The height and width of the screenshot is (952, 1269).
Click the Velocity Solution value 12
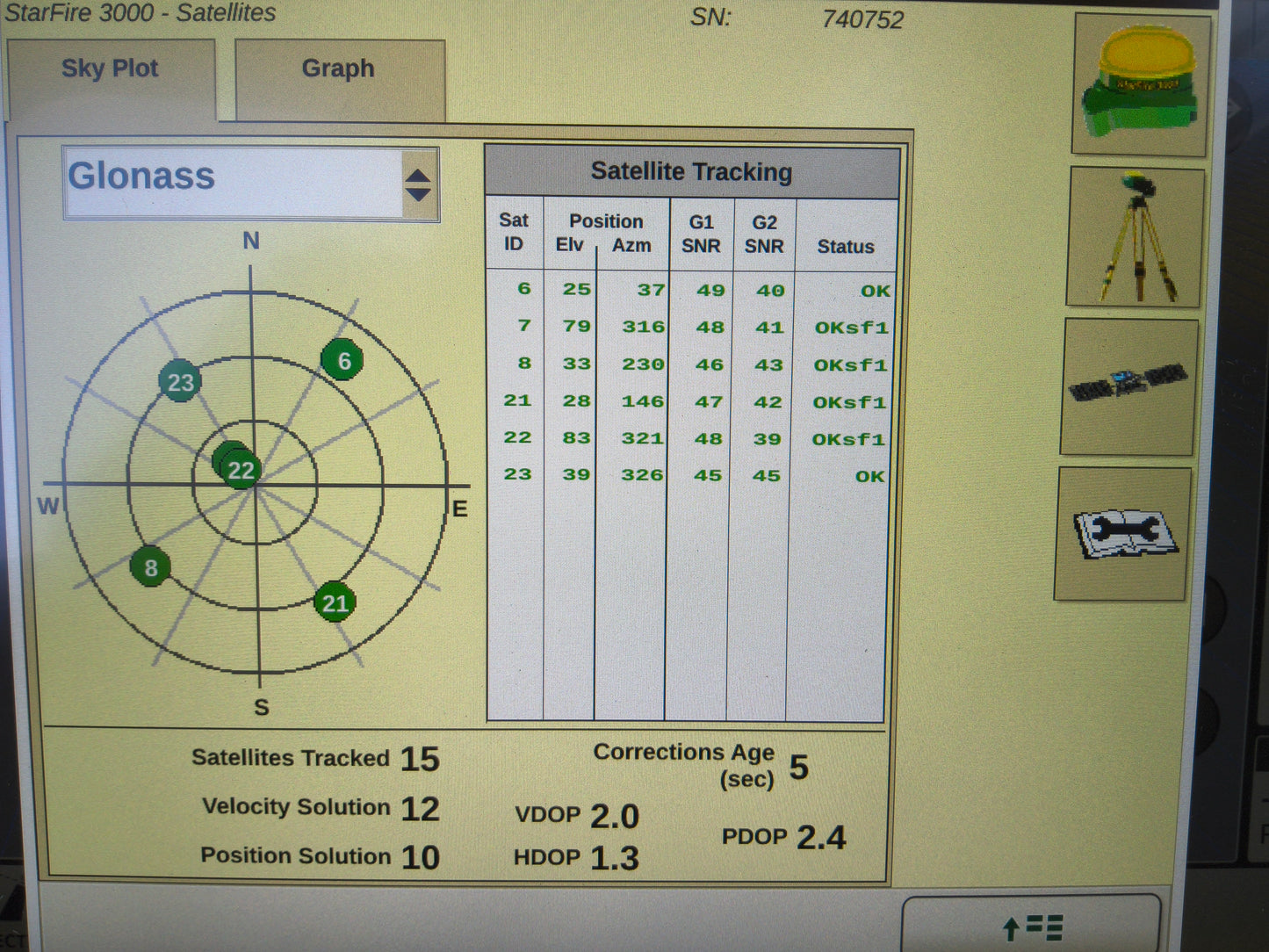(420, 809)
